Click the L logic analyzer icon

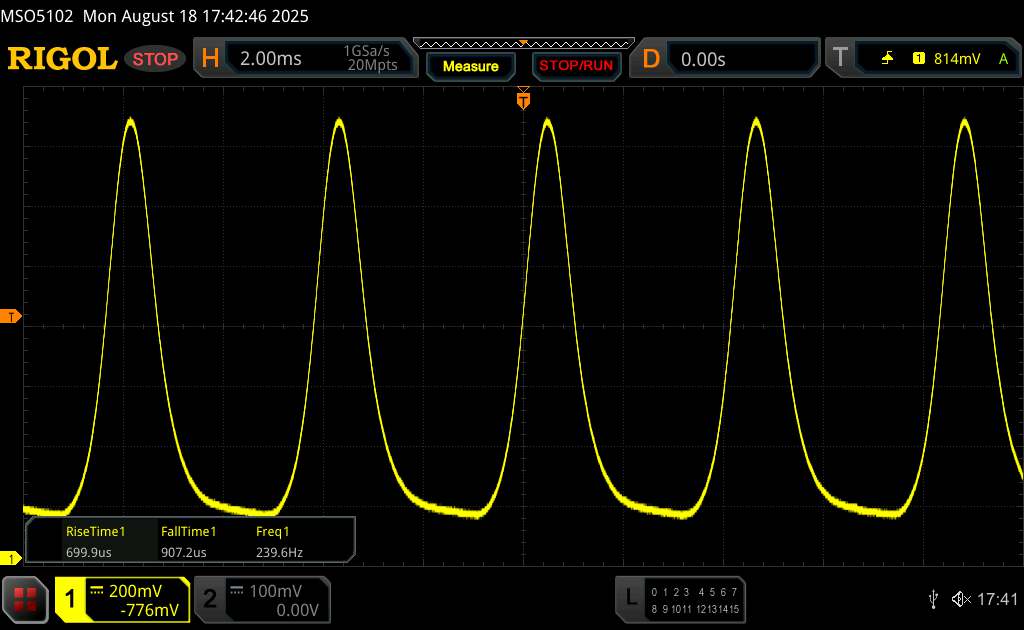630,598
